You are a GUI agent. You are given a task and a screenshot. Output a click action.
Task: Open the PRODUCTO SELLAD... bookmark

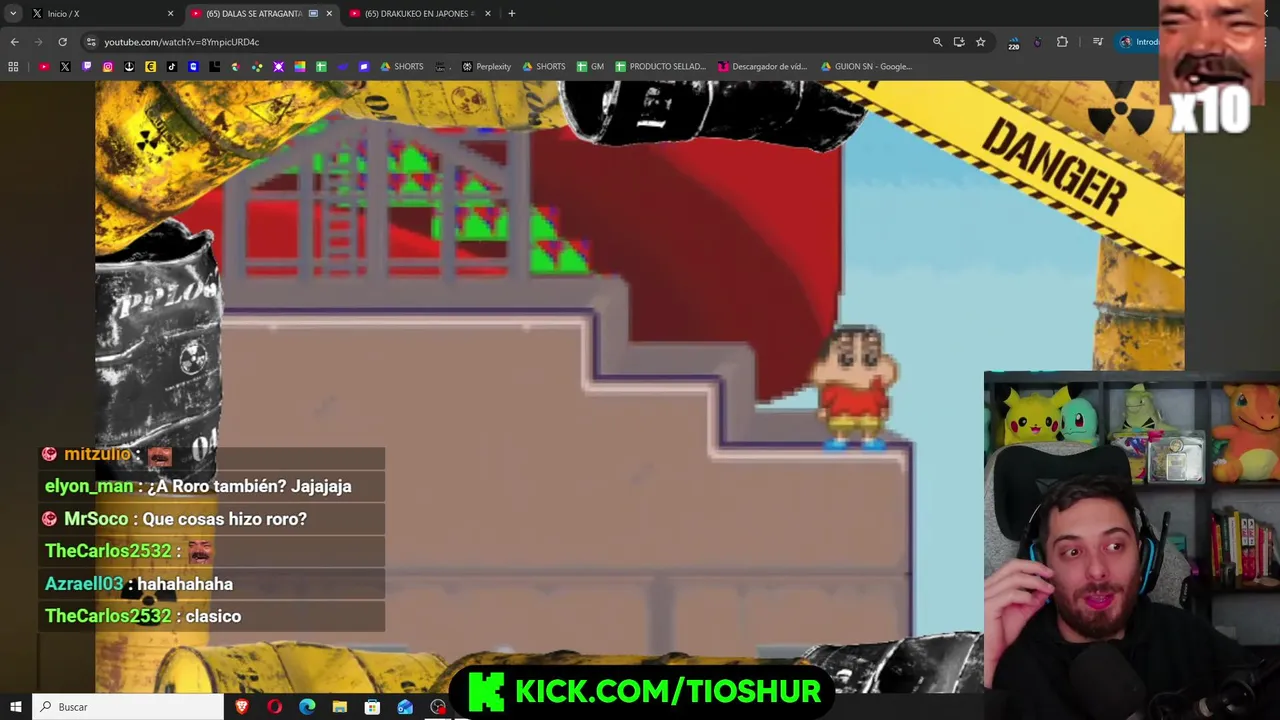[660, 67]
